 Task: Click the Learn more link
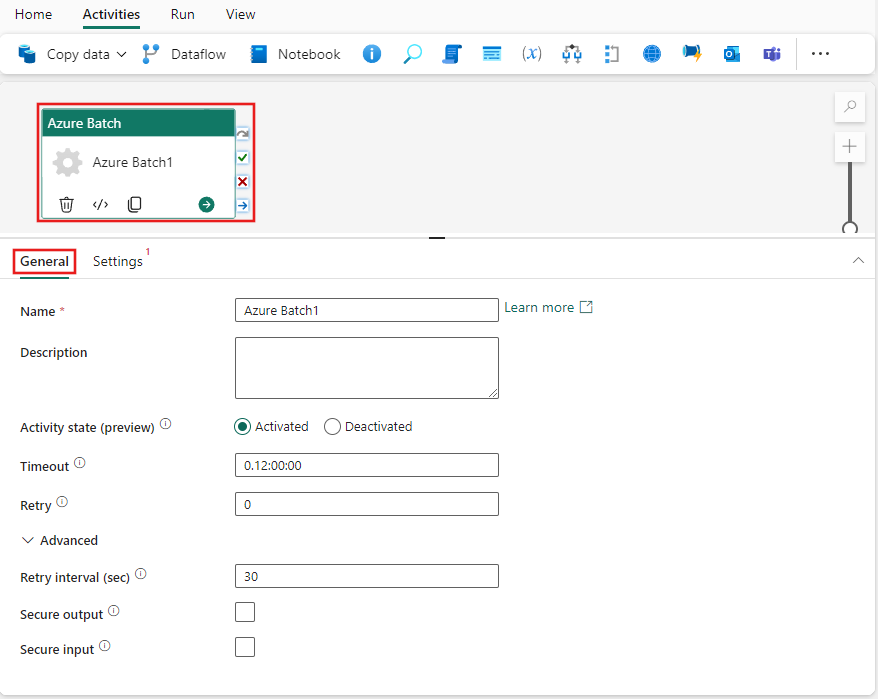(540, 307)
